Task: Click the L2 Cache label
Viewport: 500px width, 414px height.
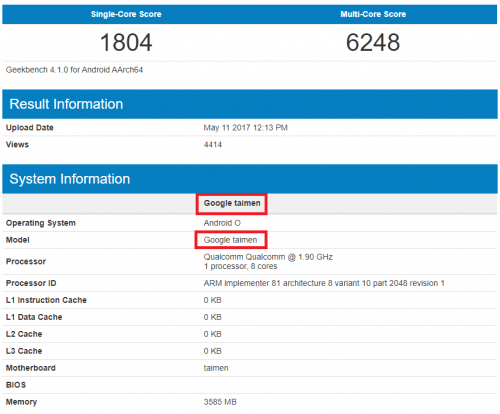Action: pos(24,334)
